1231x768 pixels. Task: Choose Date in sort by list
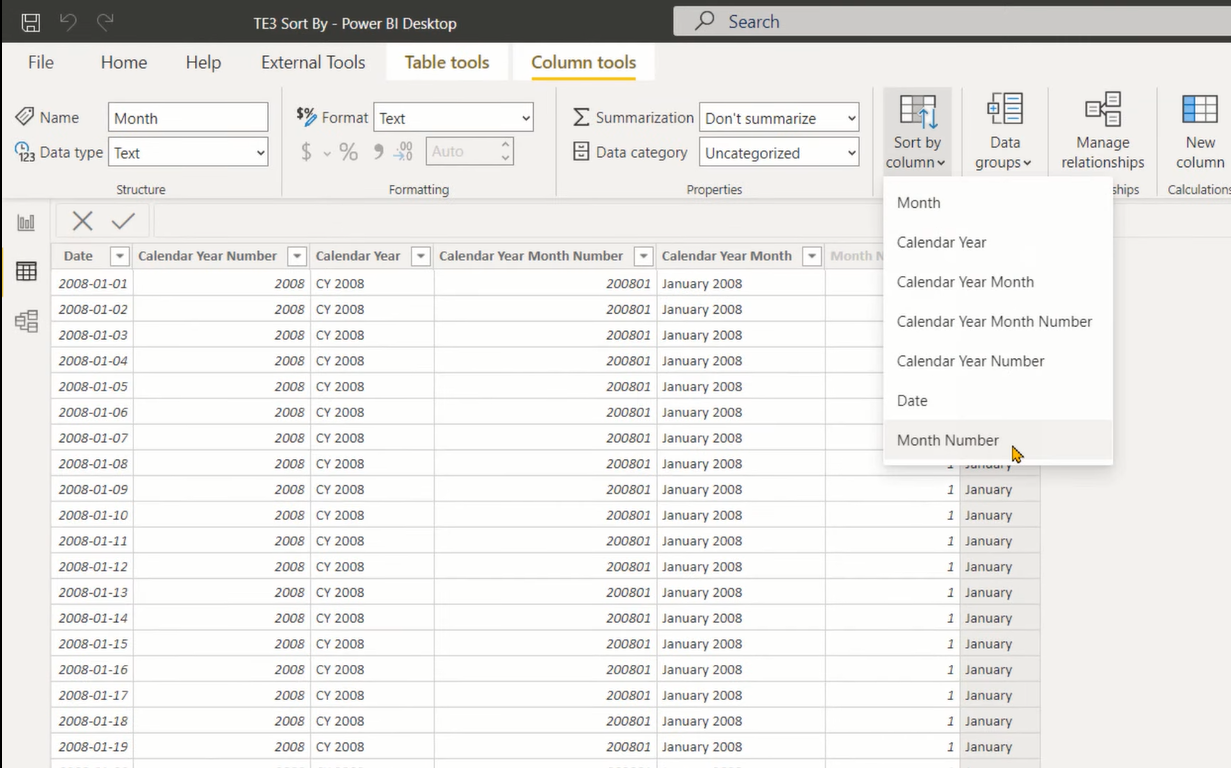998,400
